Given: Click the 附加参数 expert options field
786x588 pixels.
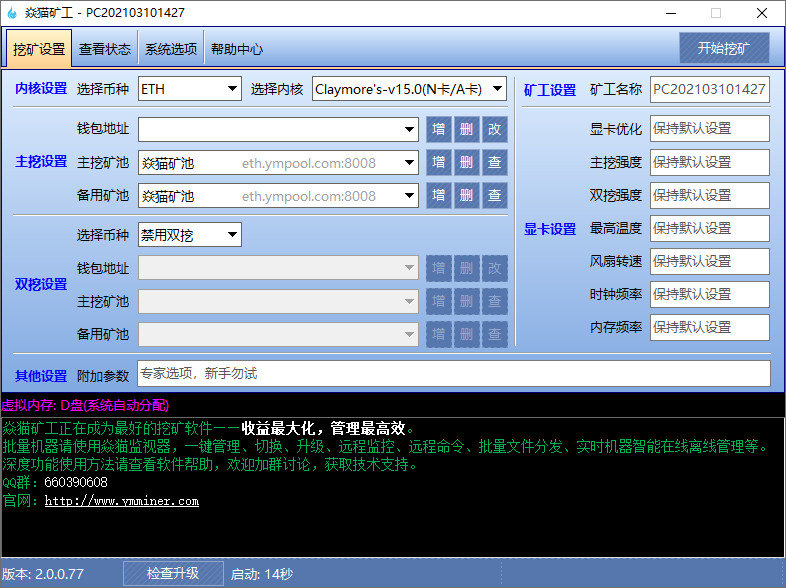Looking at the screenshot, I should coord(454,373).
